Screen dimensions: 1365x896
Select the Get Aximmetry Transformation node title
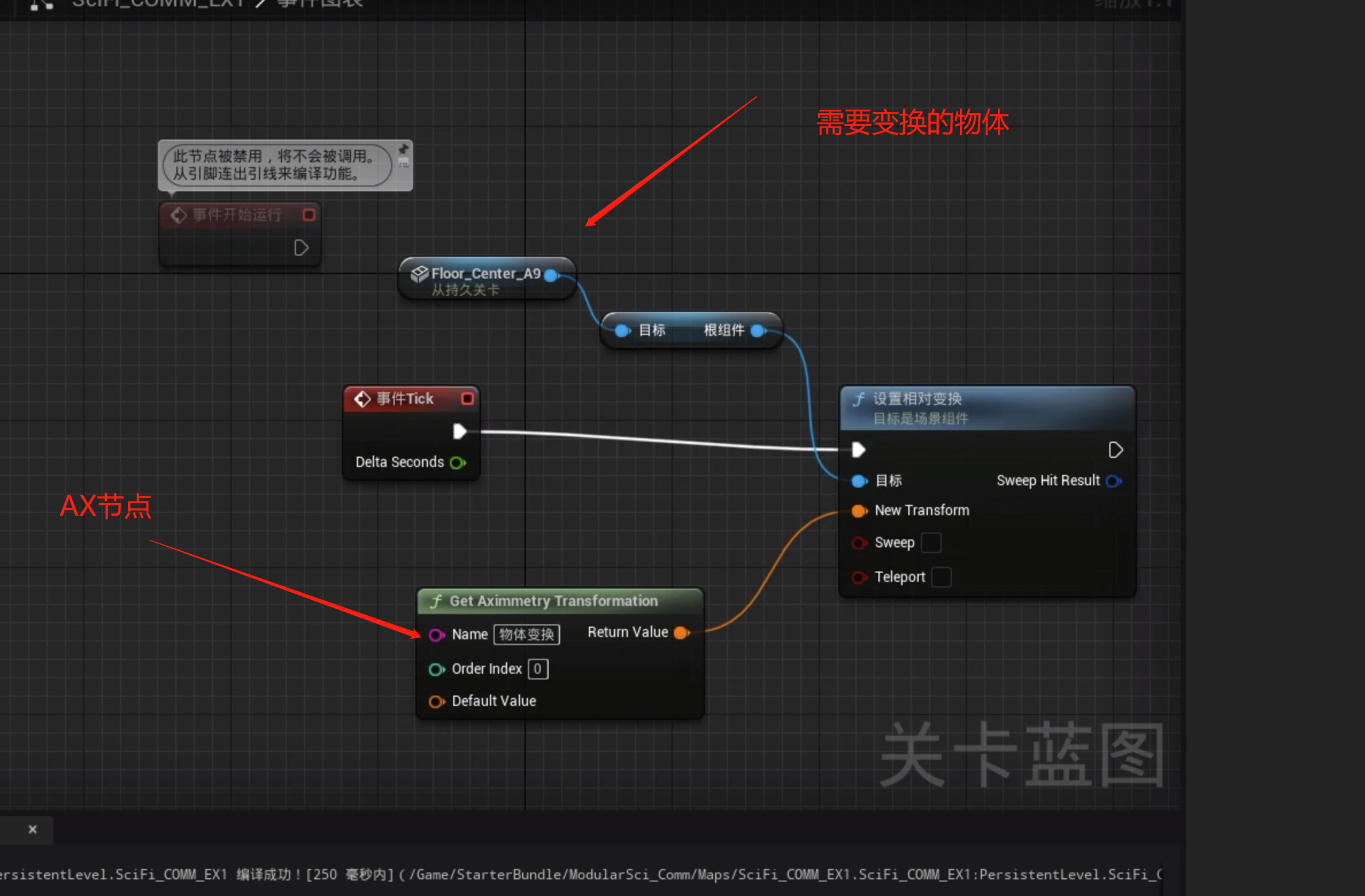[553, 601]
